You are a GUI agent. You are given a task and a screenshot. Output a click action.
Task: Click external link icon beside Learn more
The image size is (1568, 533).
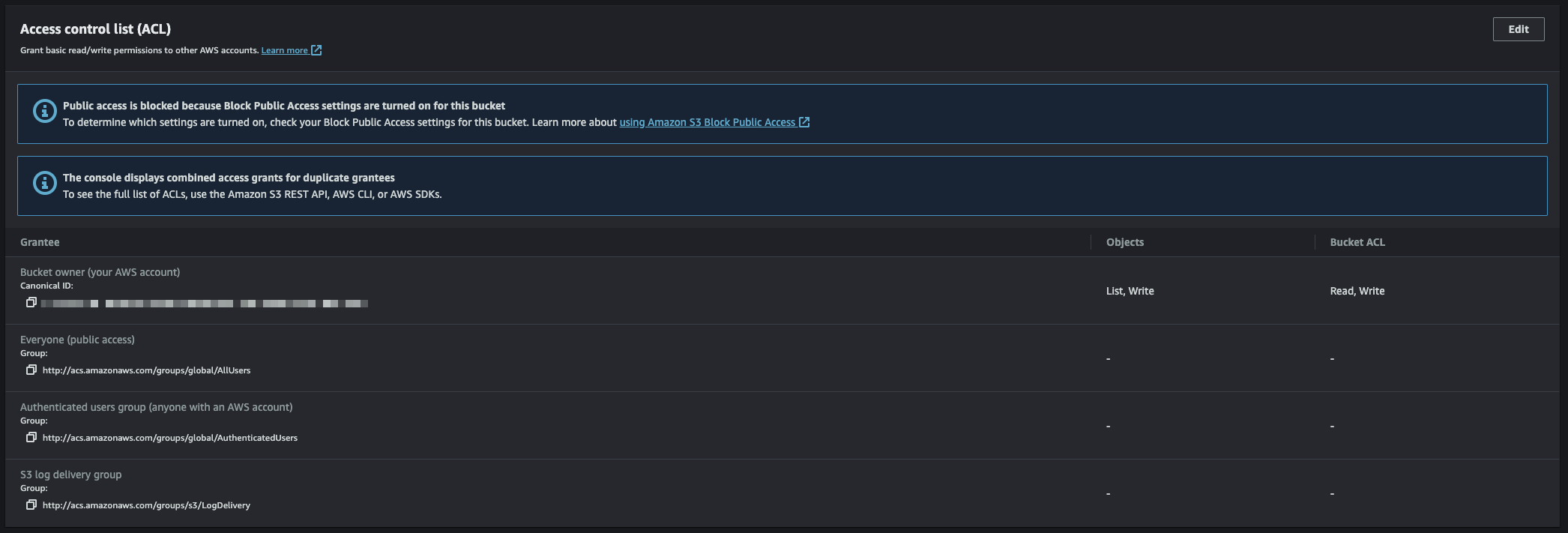point(316,50)
